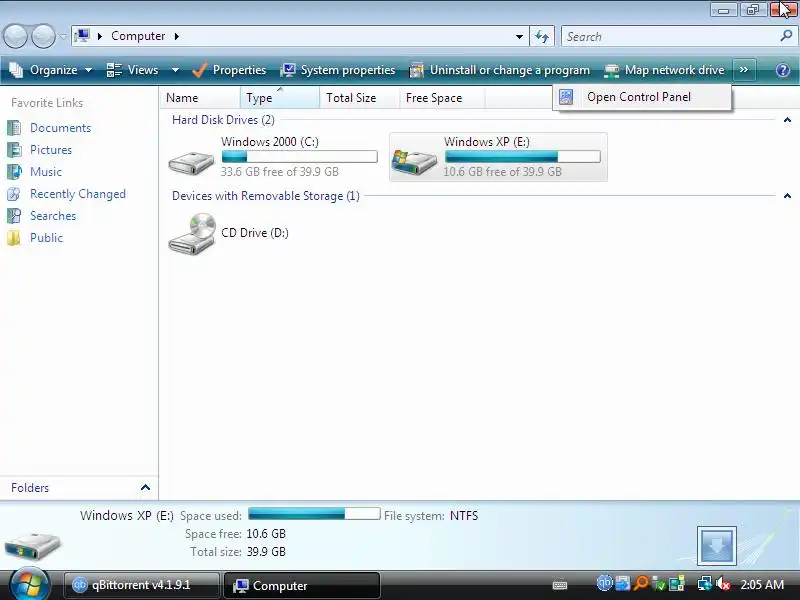Click the blue download arrow box
Viewport: 800px width, 600px height.
point(716,545)
